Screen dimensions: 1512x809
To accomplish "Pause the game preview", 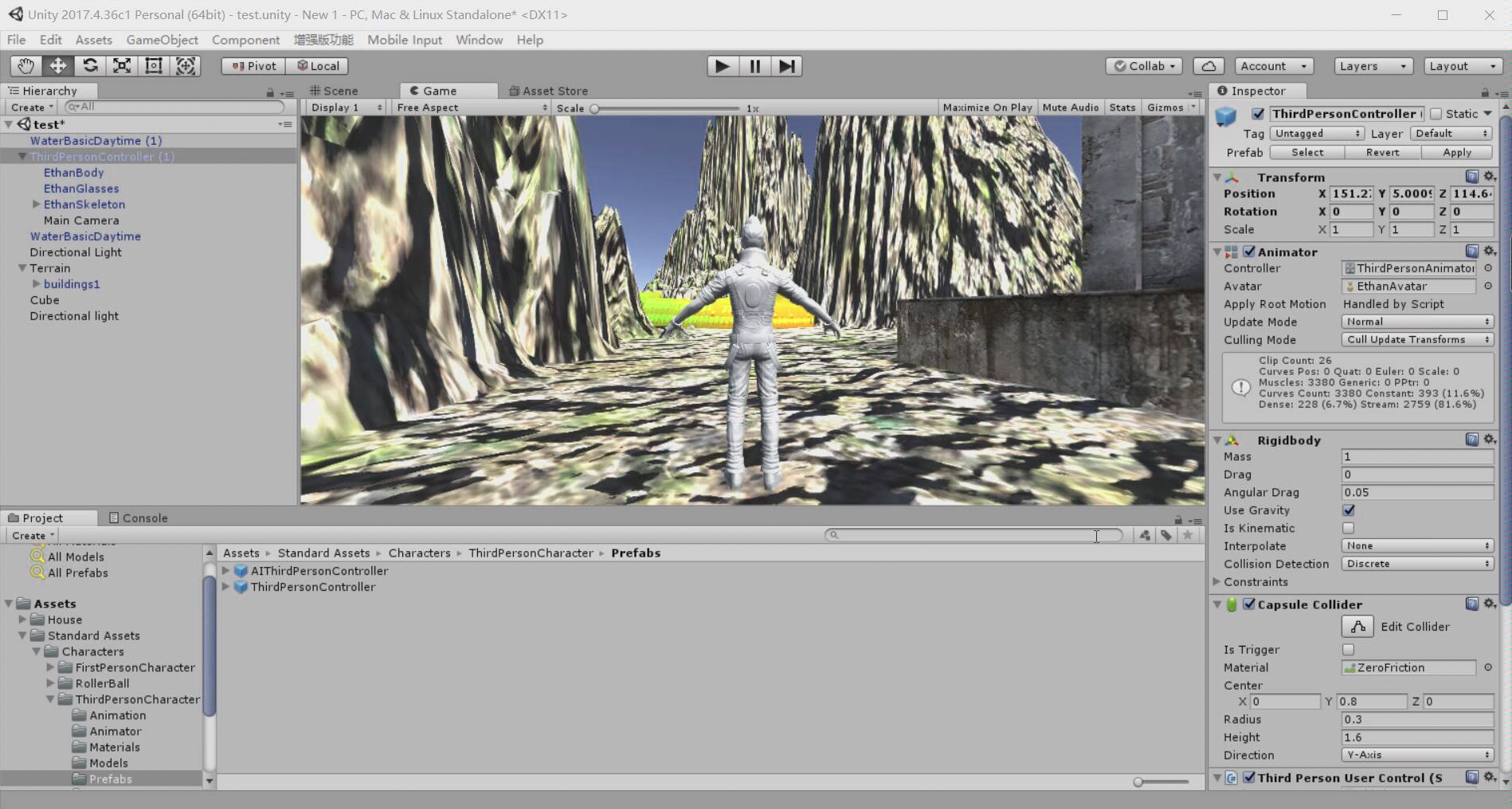I will pos(754,66).
